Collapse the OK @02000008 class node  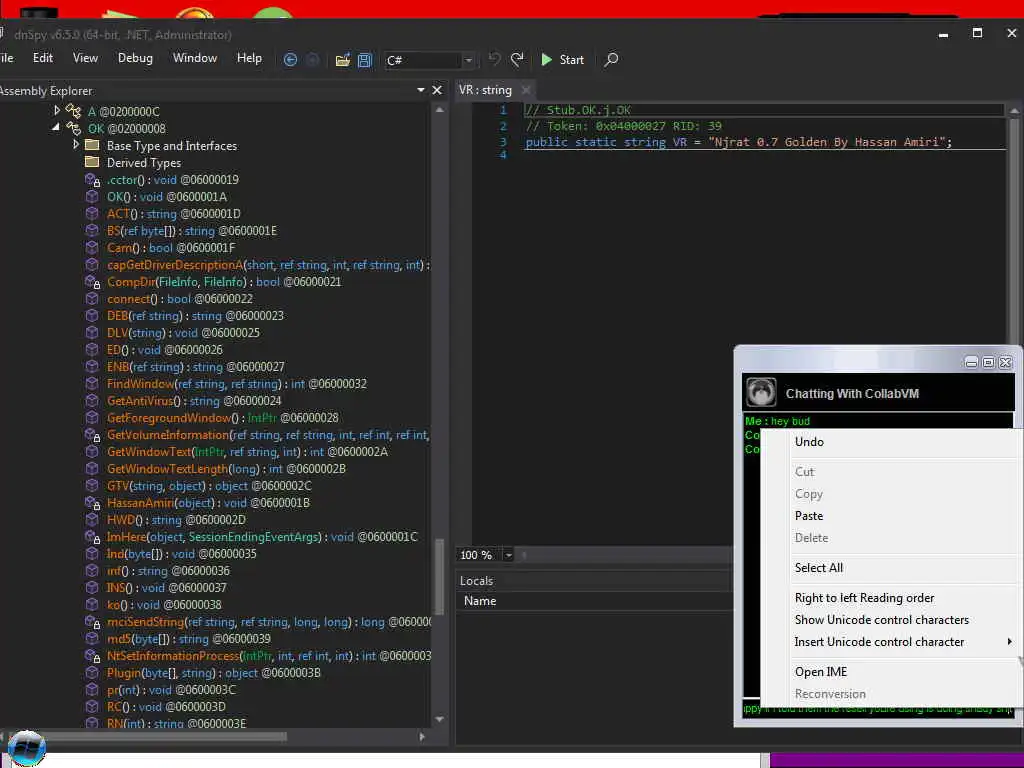tap(56, 127)
